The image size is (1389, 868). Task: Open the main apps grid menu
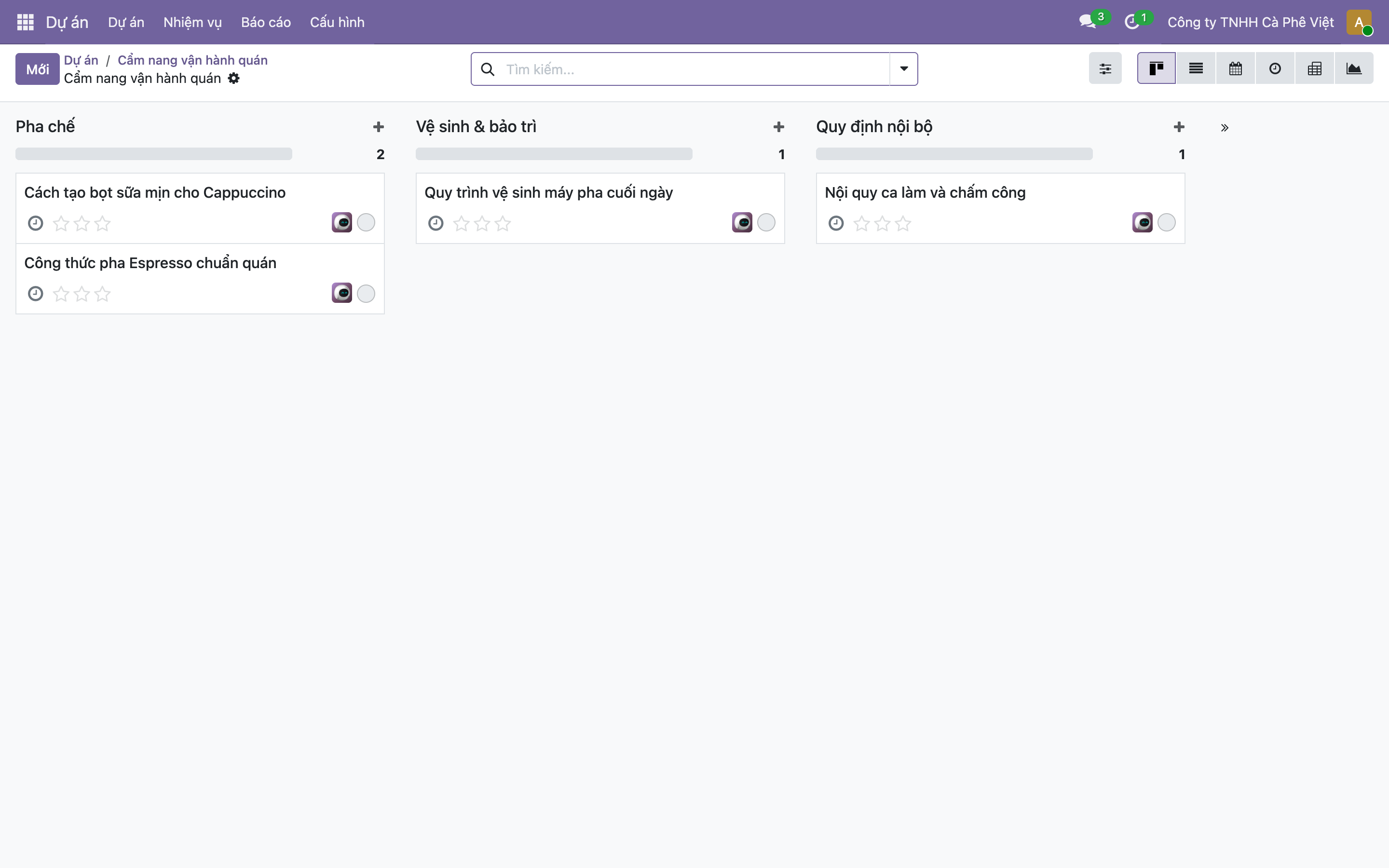tap(25, 22)
